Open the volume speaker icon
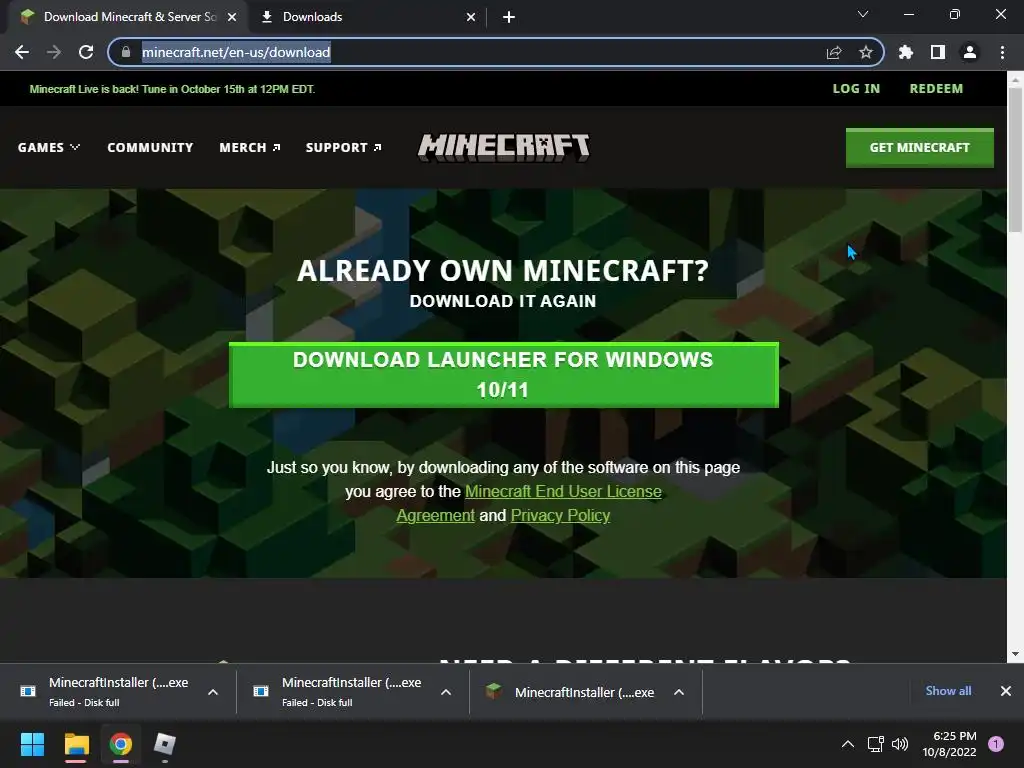 (x=900, y=744)
